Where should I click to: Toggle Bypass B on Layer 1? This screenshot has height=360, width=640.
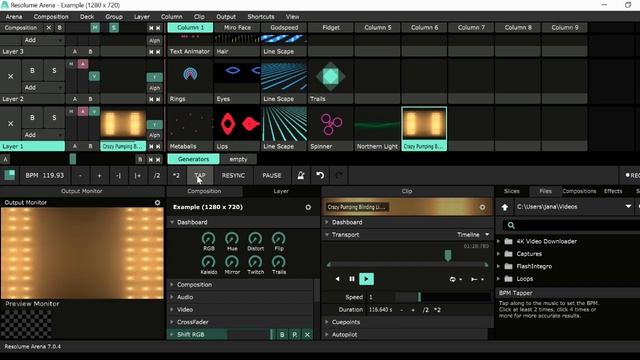click(x=32, y=118)
